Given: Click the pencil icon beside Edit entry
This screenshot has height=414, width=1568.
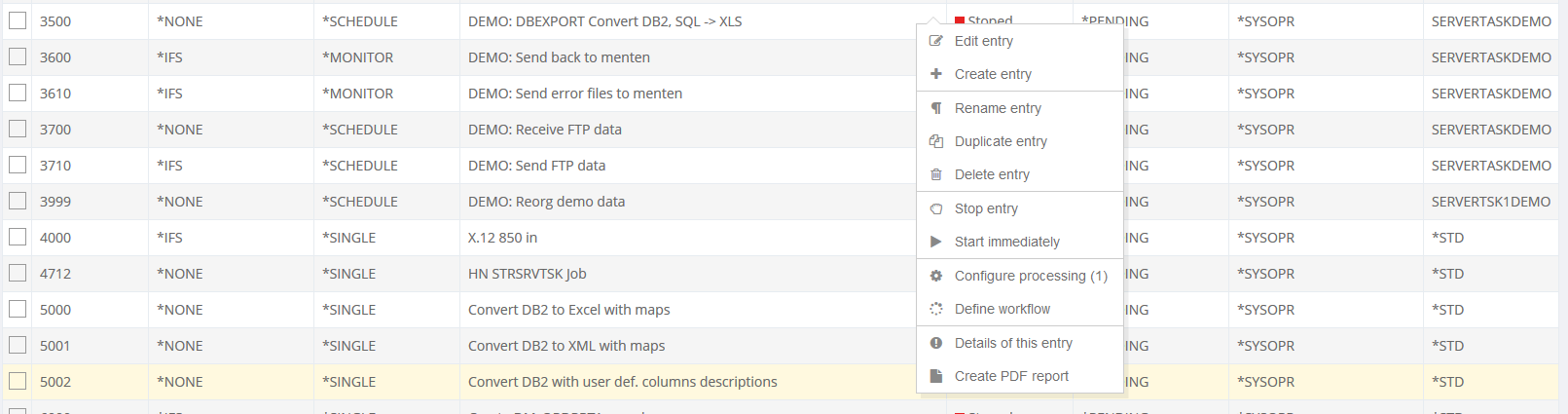Looking at the screenshot, I should tap(936, 41).
